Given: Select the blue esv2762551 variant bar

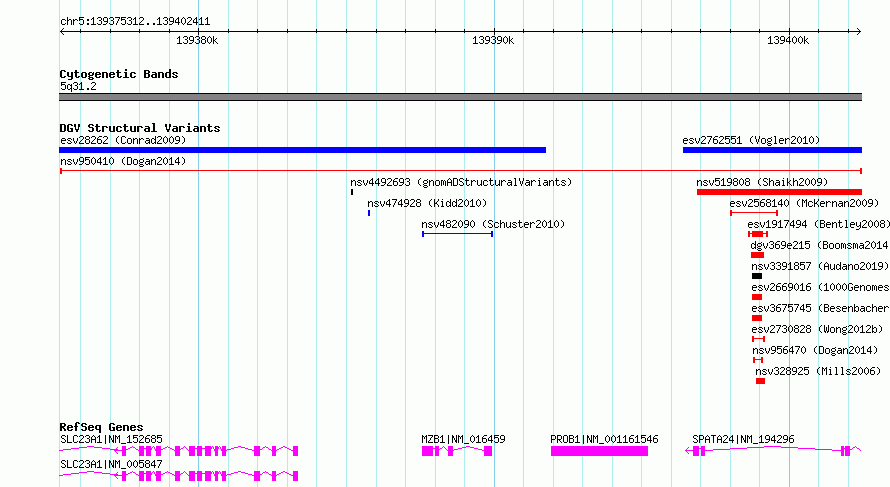Looking at the screenshot, I should click(772, 150).
